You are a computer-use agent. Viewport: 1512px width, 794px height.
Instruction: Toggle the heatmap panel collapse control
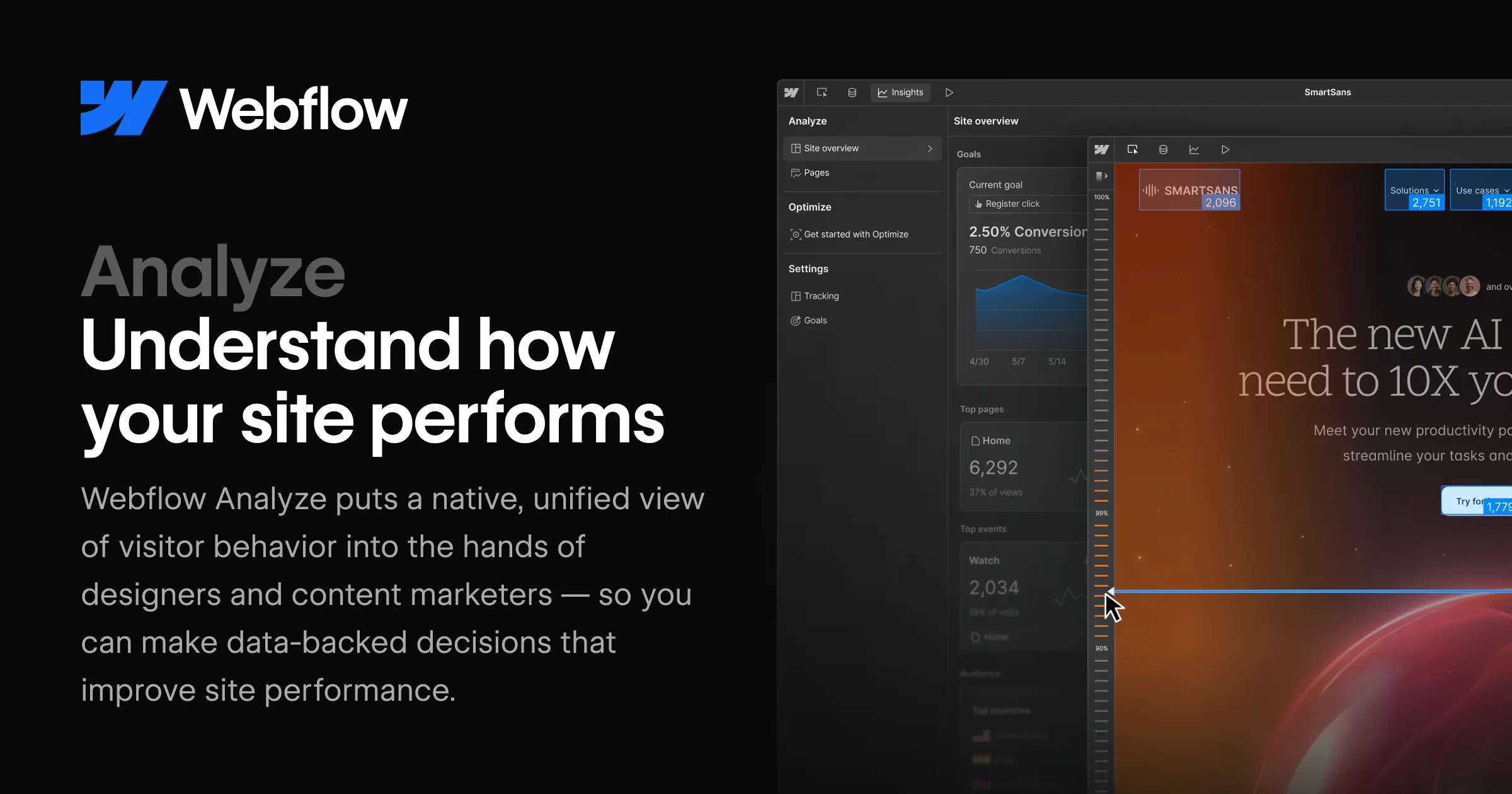1102,175
